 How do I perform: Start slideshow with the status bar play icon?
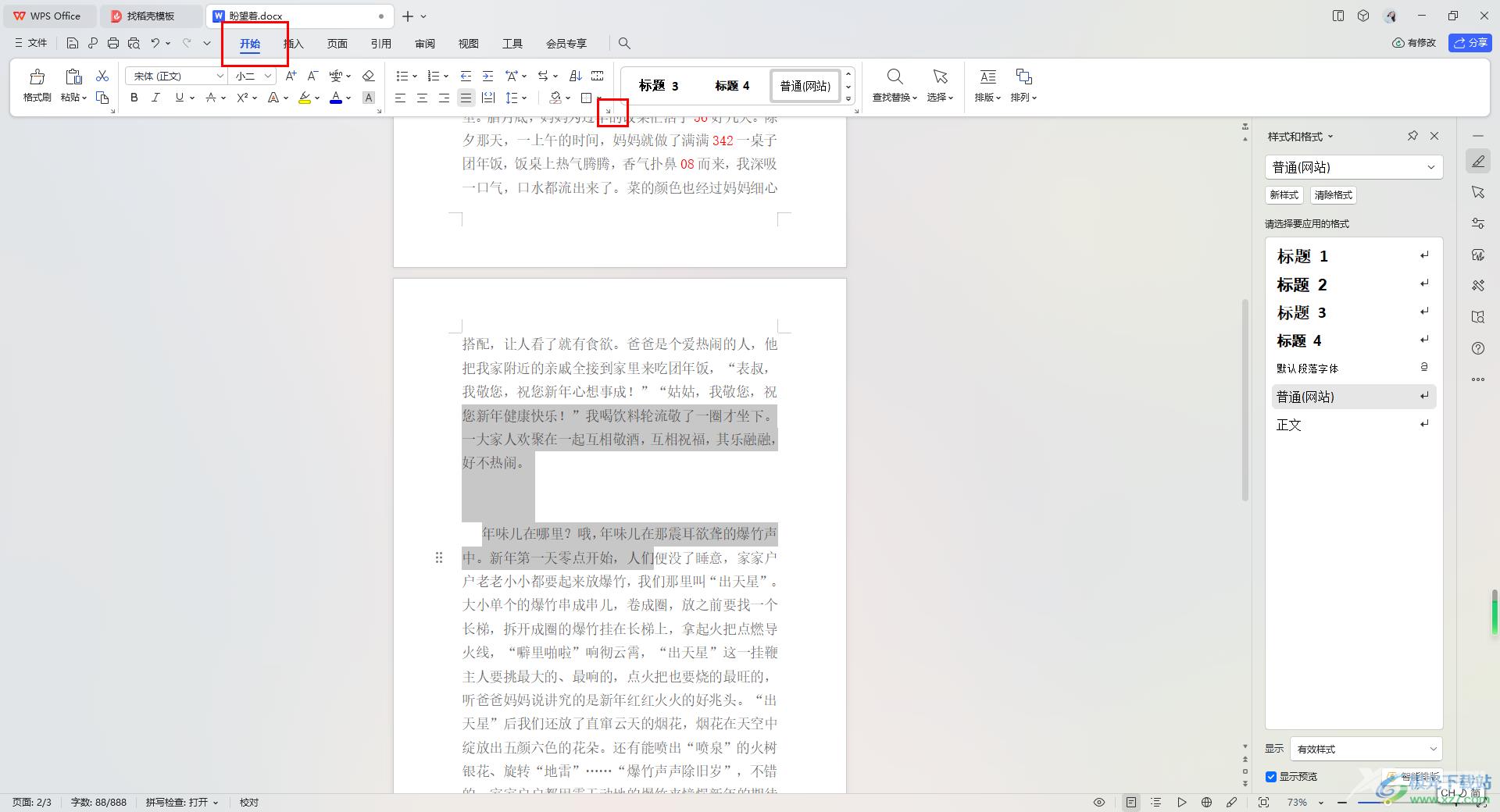tap(1182, 802)
